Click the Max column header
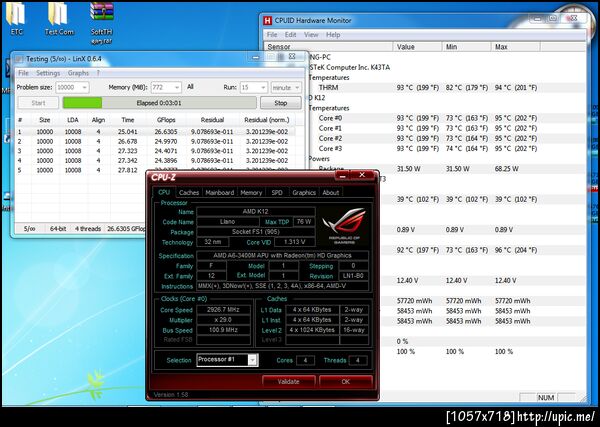Image resolution: width=600 pixels, height=427 pixels. (x=515, y=47)
